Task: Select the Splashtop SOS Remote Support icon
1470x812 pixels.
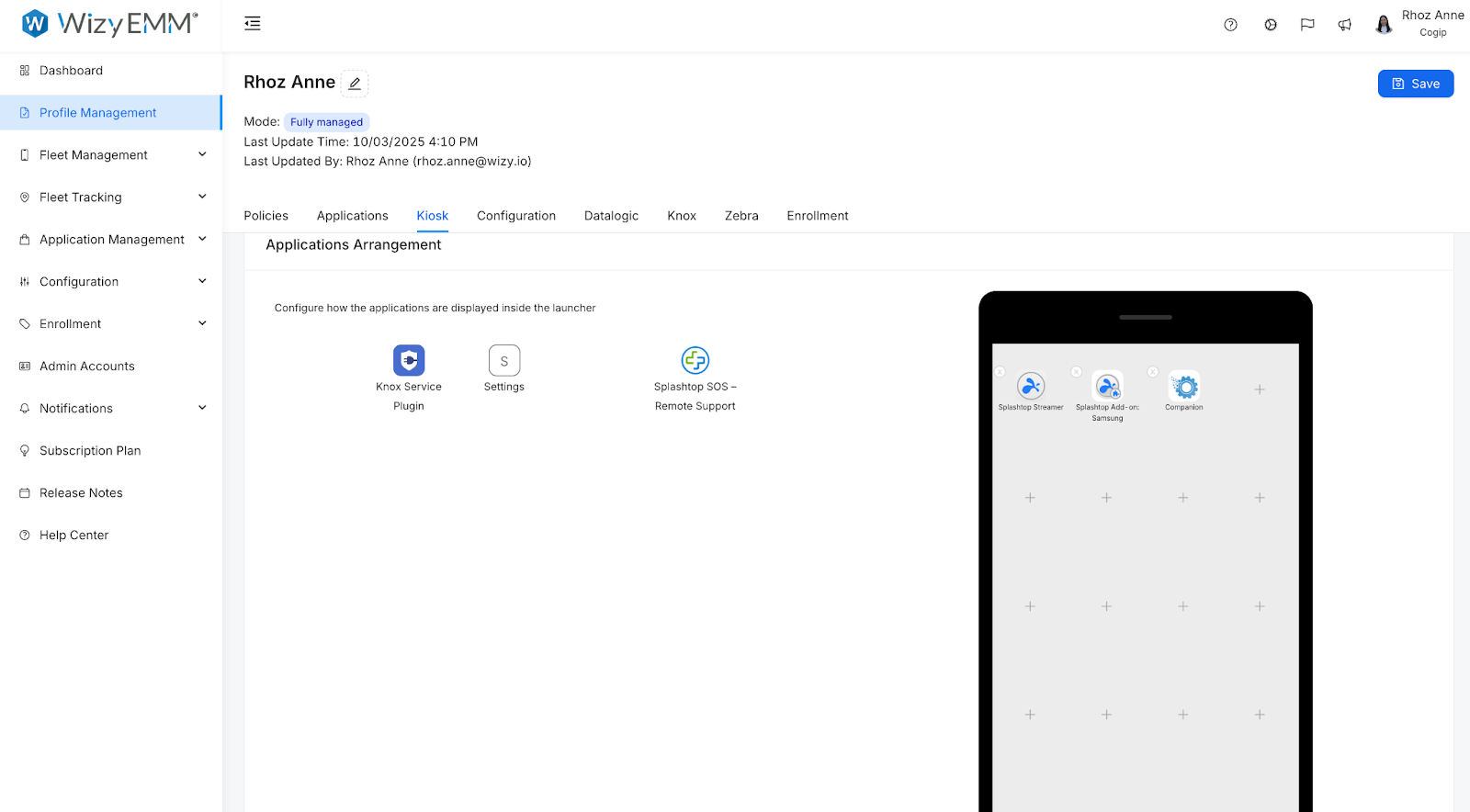Action: click(695, 360)
